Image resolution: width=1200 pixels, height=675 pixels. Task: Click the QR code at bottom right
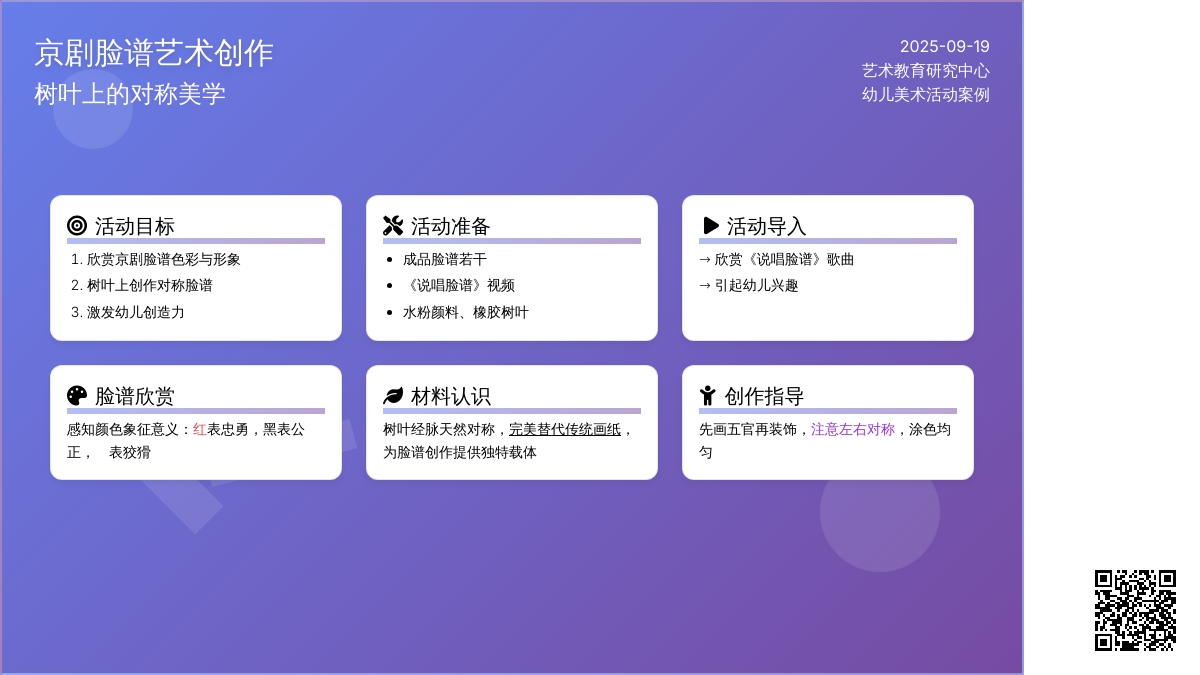1135,610
